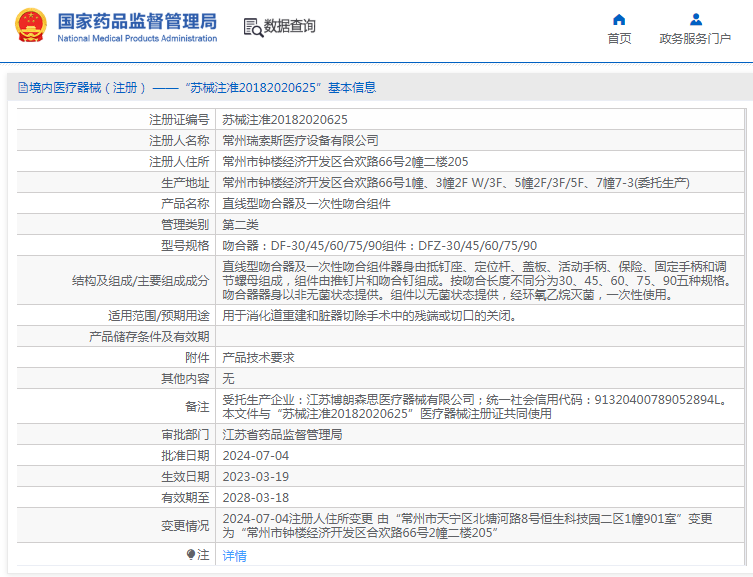Click the 型号规格 label
The height and width of the screenshot is (577, 753).
tap(185, 246)
